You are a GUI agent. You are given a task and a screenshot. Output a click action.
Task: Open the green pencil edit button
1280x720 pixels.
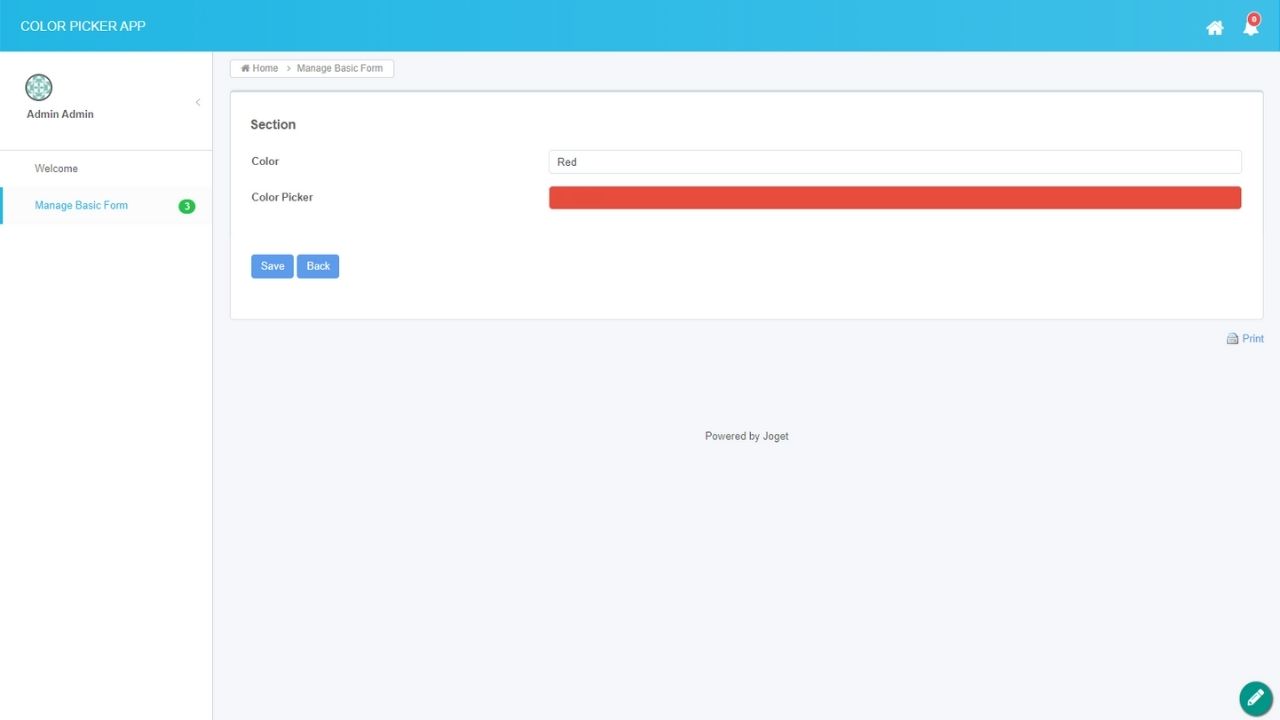[1256, 698]
